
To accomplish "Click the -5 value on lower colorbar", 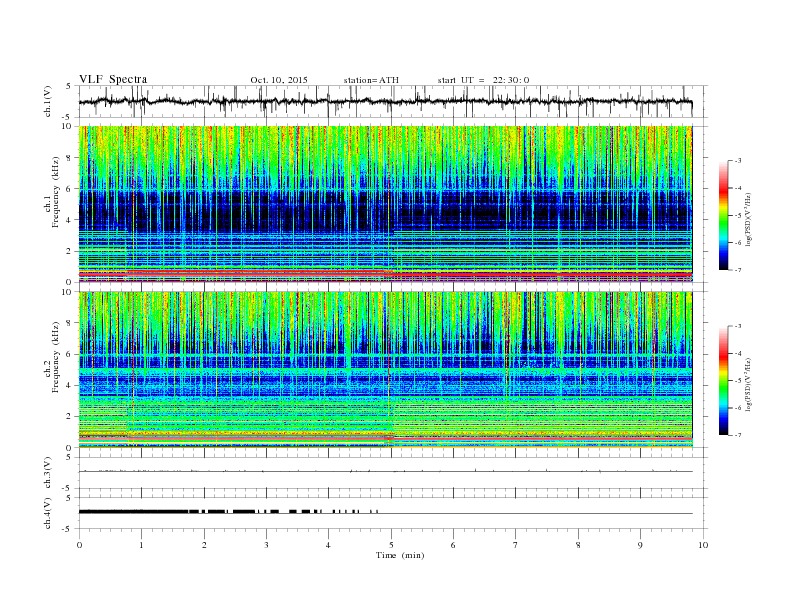I will click(x=737, y=381).
